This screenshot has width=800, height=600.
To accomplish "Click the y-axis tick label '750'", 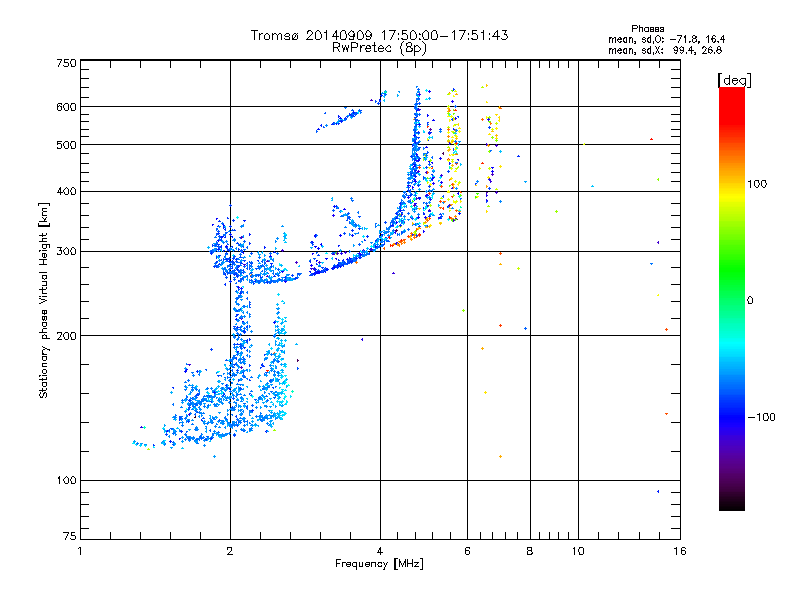I will coord(66,63).
